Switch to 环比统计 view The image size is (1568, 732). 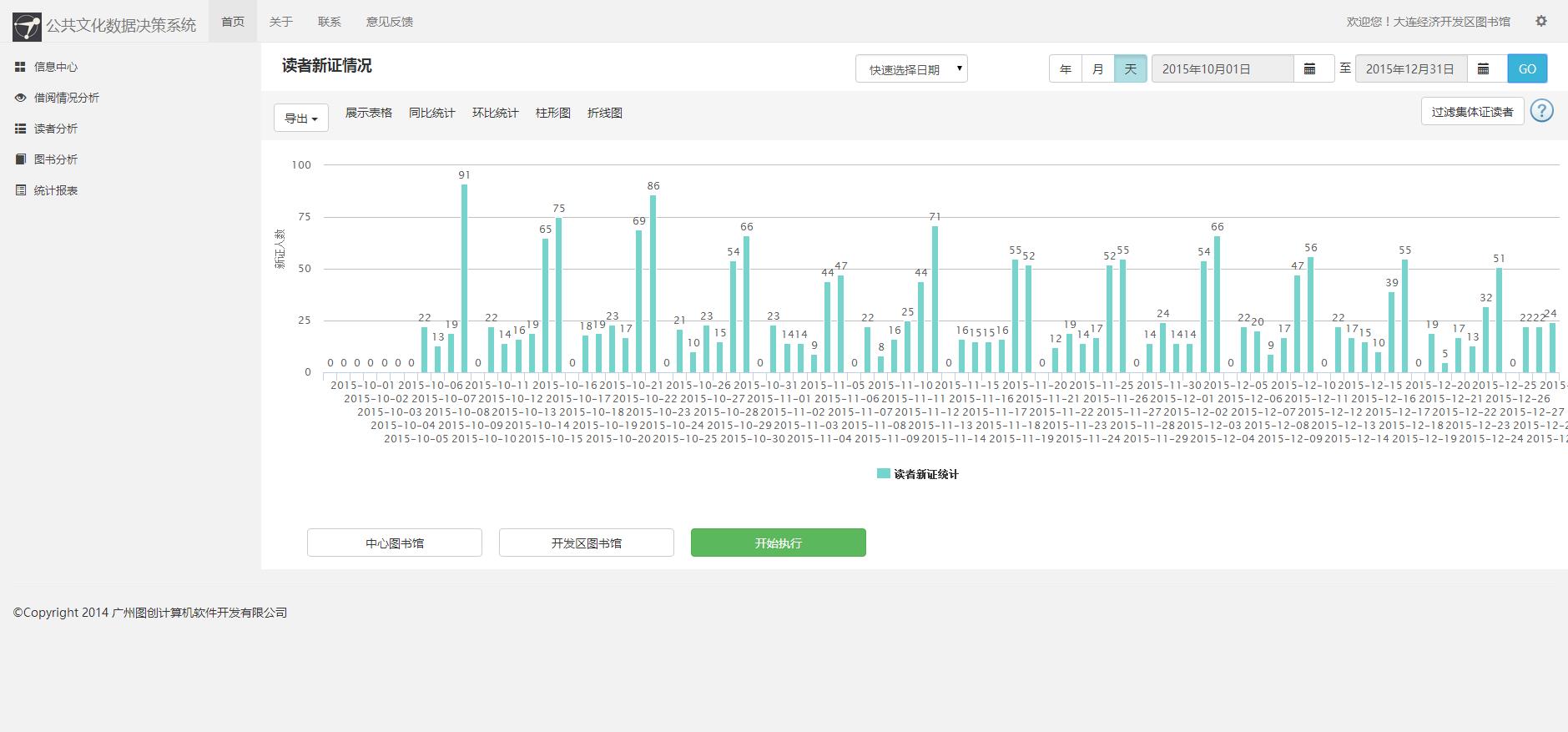click(x=496, y=113)
